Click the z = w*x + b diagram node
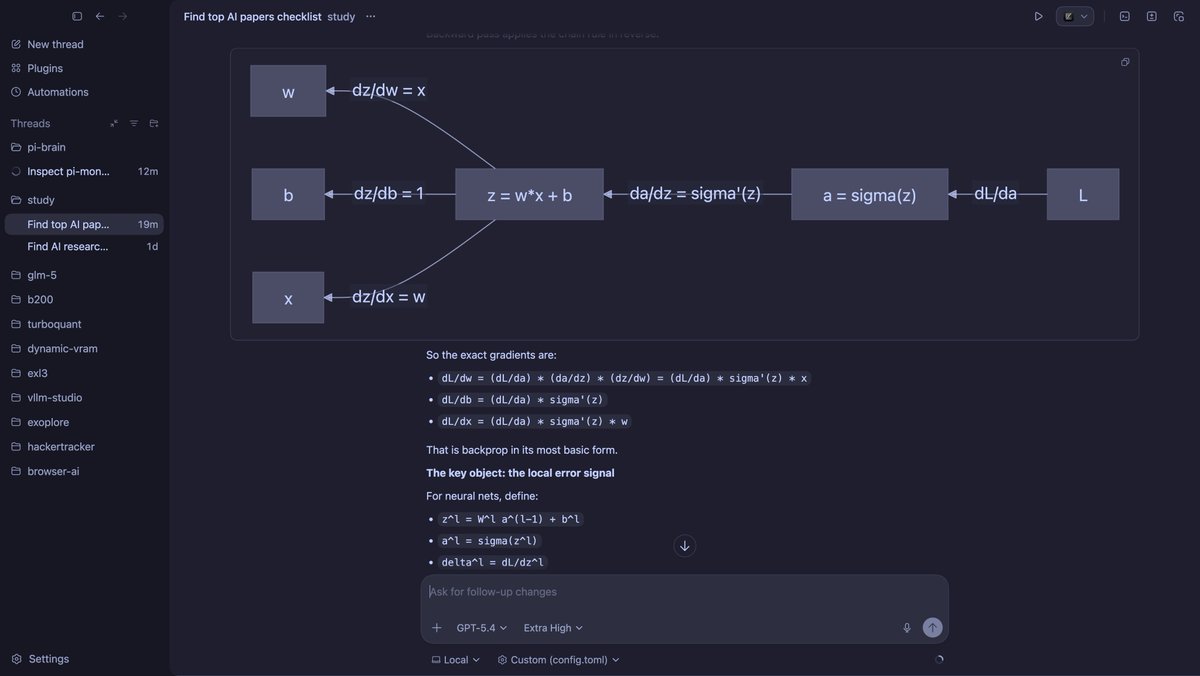This screenshot has width=1200, height=676. point(529,194)
